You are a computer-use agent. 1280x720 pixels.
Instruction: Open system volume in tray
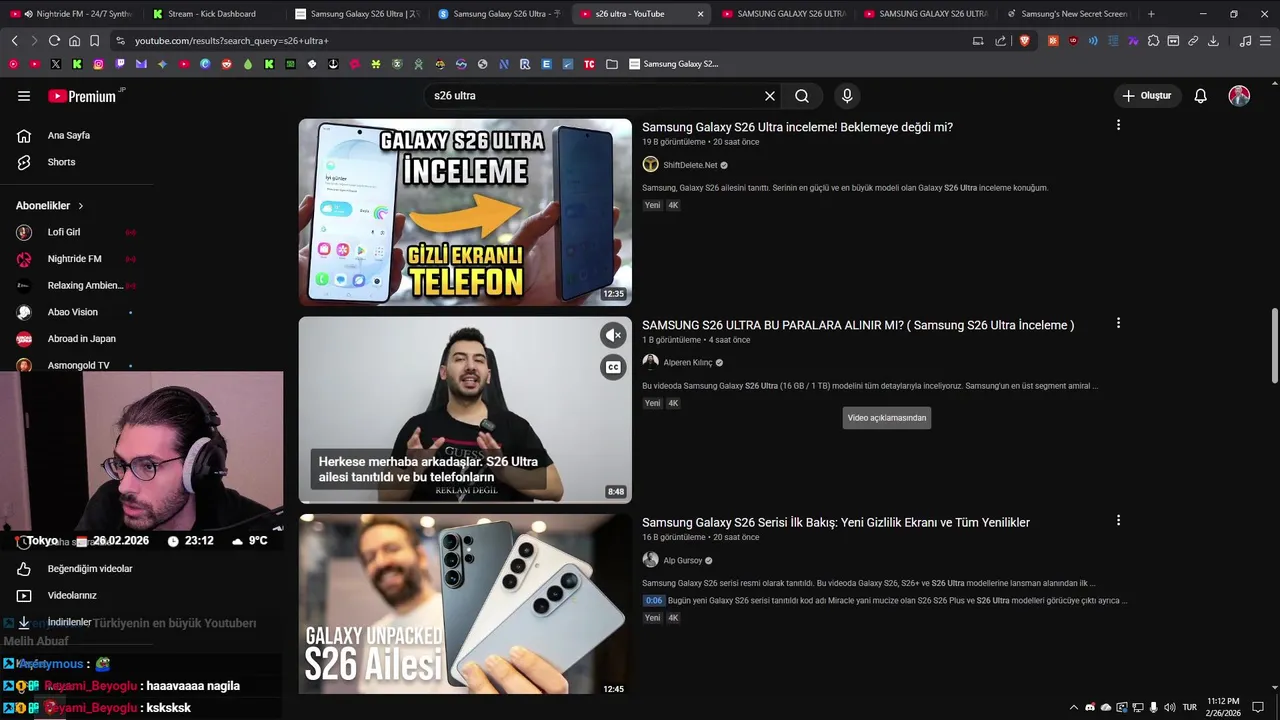1170,707
